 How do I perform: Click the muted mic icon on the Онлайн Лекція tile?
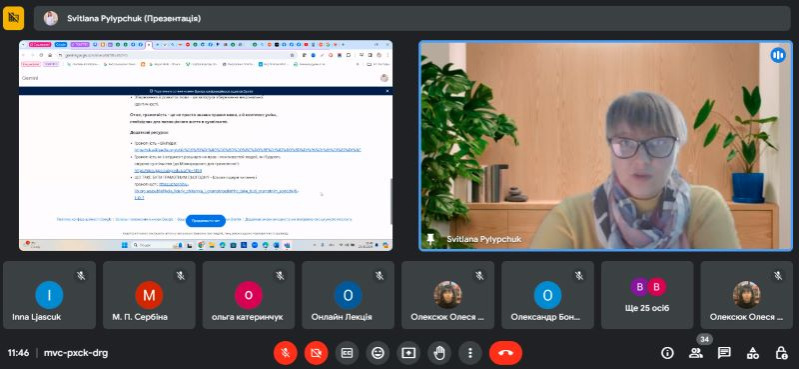tap(380, 276)
